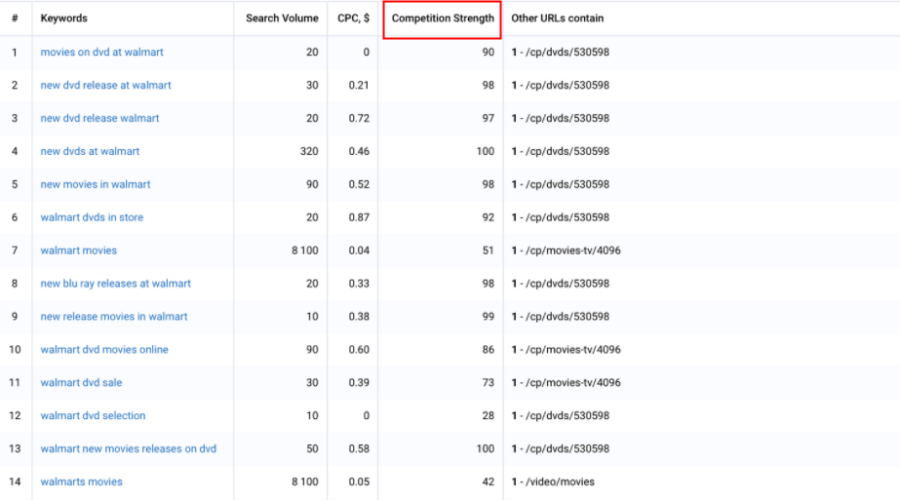
Task: Select CPC value 0.05
Action: pos(359,482)
